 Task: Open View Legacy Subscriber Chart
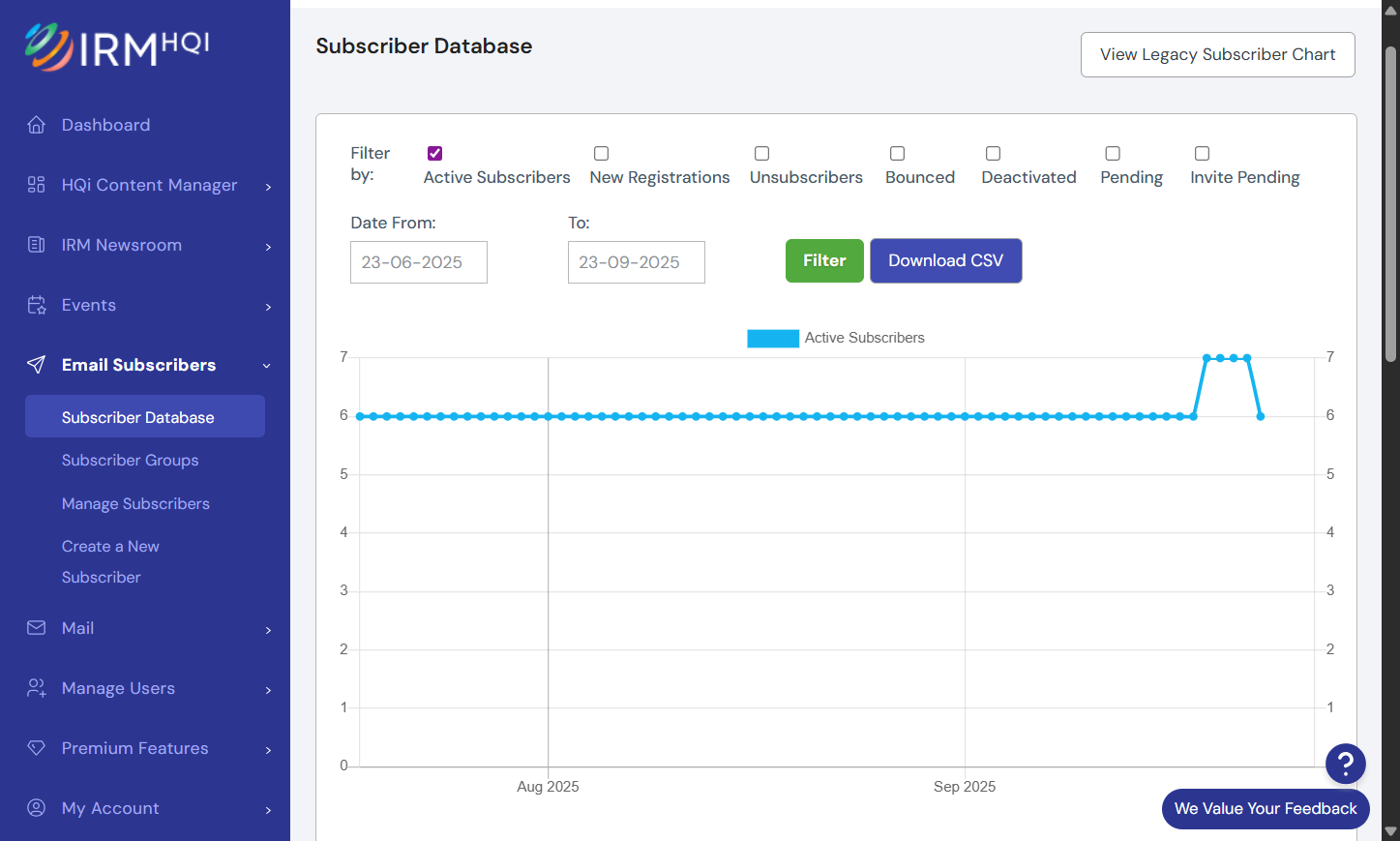tap(1218, 55)
